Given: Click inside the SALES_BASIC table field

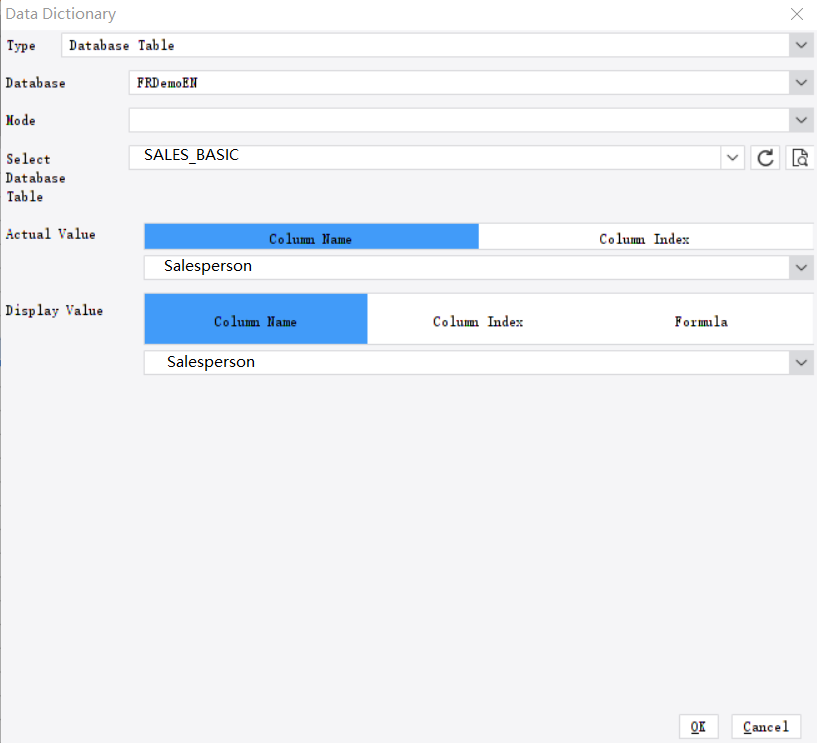Looking at the screenshot, I should (400, 155).
